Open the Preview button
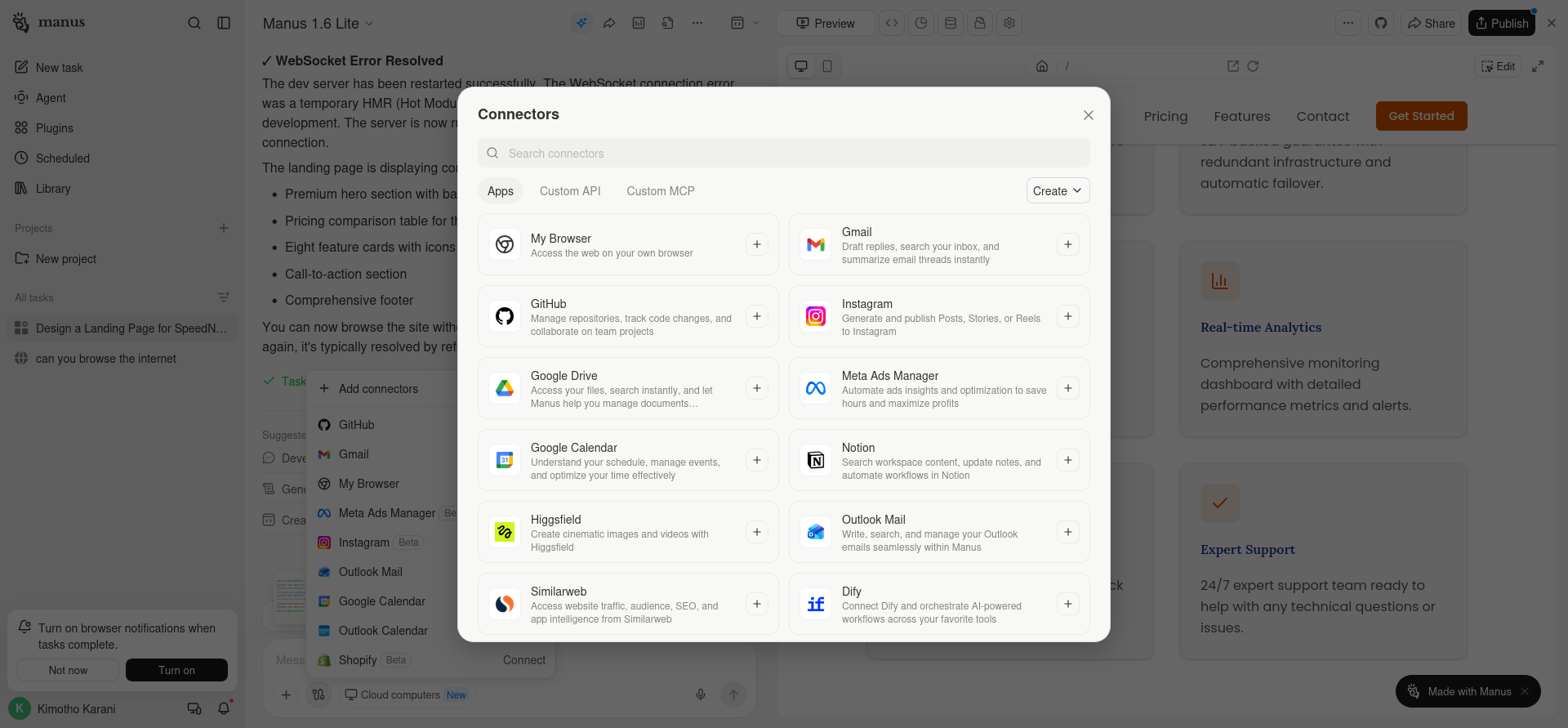This screenshot has width=1568, height=728. 825,24
